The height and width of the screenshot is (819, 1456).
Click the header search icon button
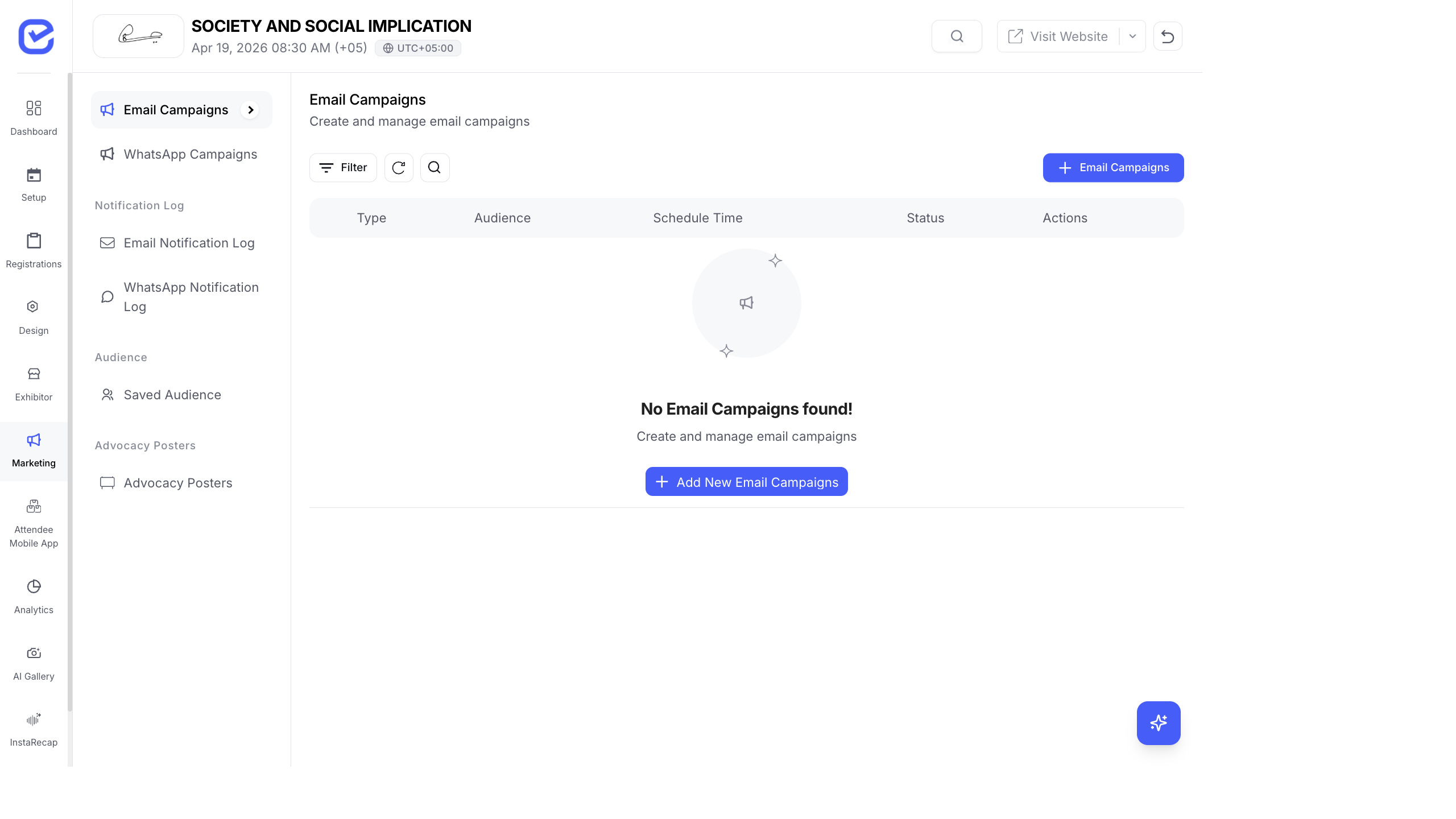[x=957, y=36]
